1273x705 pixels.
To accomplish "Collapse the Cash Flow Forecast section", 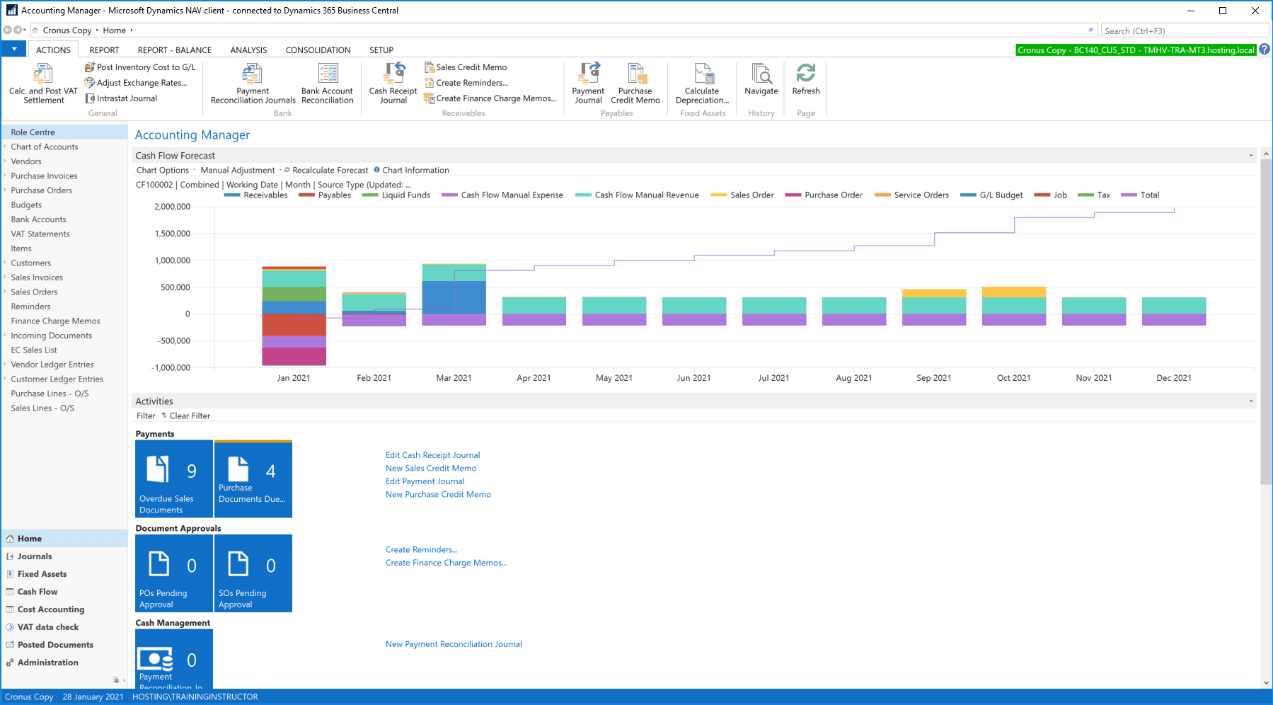I will pyautogui.click(x=1251, y=156).
